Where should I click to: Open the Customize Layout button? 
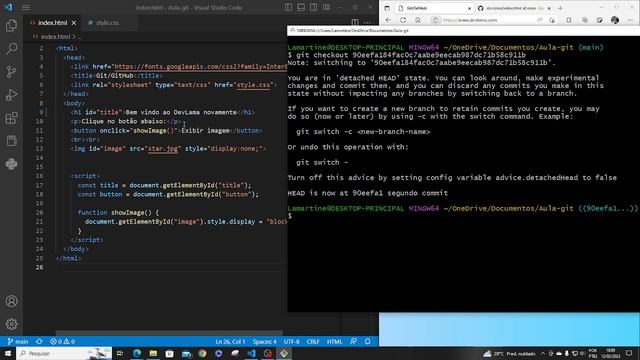coord(326,7)
